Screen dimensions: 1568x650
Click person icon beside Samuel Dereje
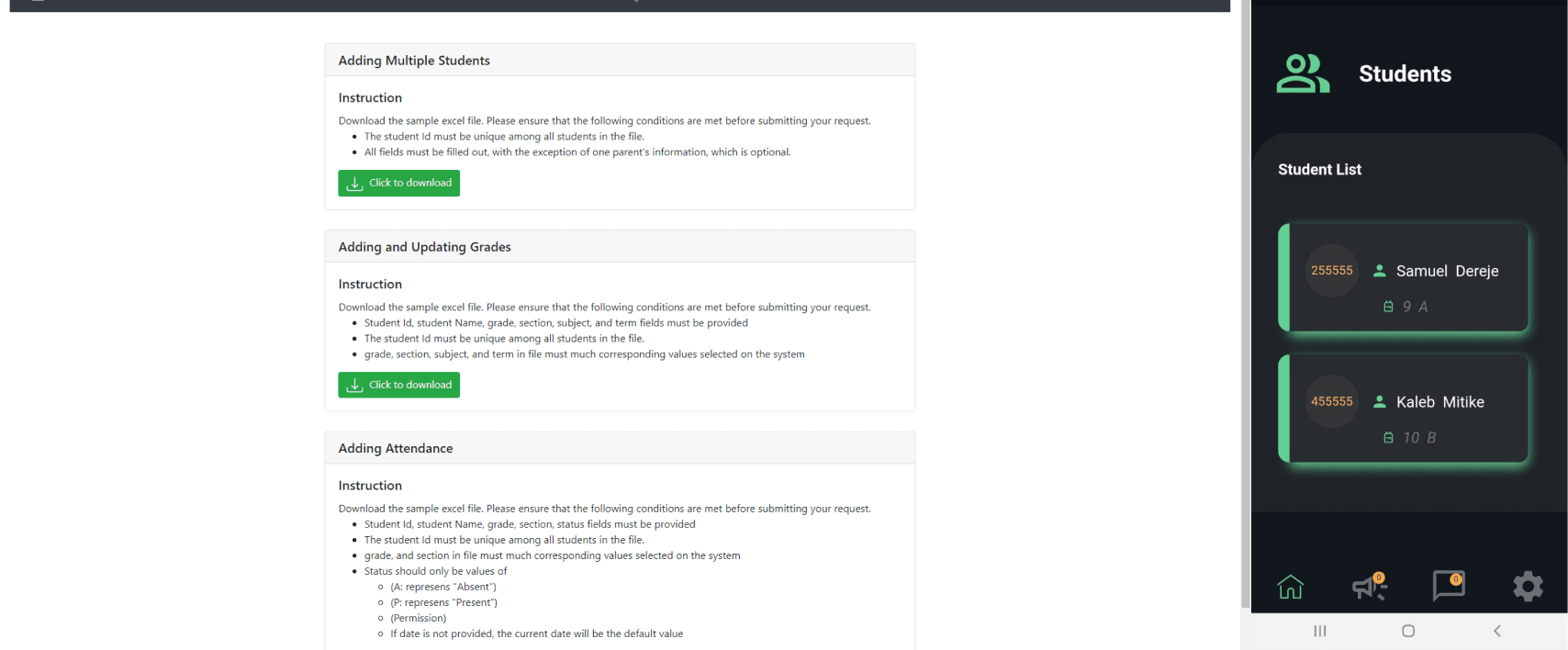[1379, 271]
